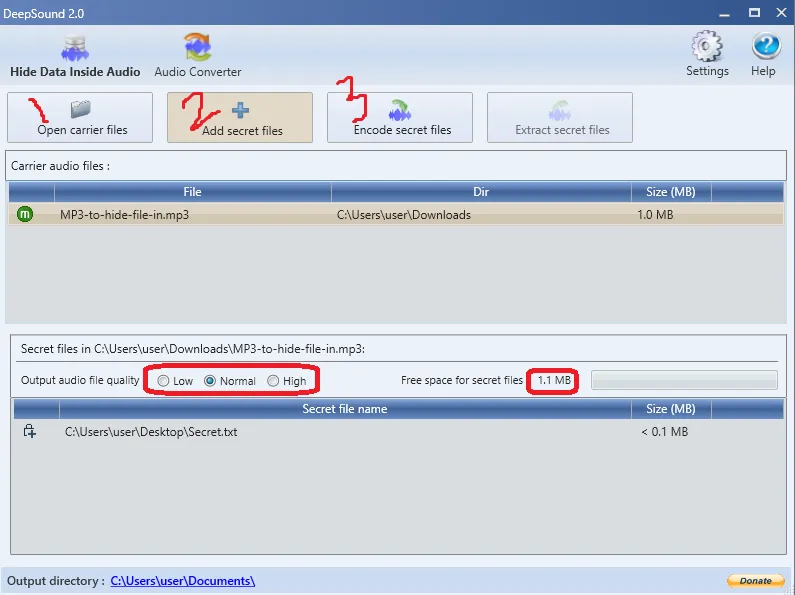Click the Secret file name column header
The height and width of the screenshot is (595, 795).
pos(345,409)
